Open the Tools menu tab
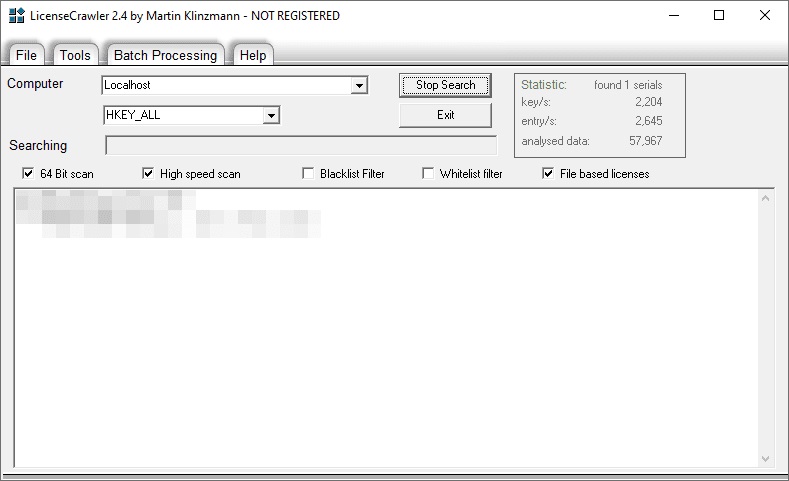The width and height of the screenshot is (789, 481). 75,55
